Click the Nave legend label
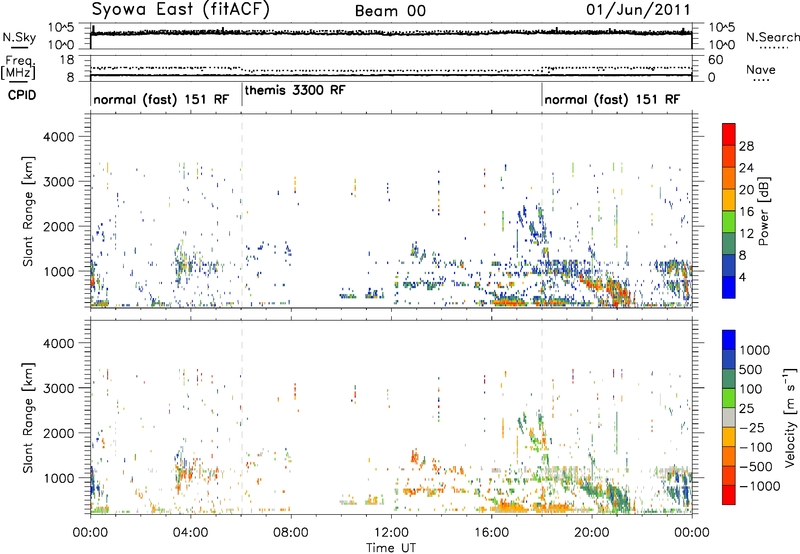Screen dimensions: 800x554 point(761,70)
